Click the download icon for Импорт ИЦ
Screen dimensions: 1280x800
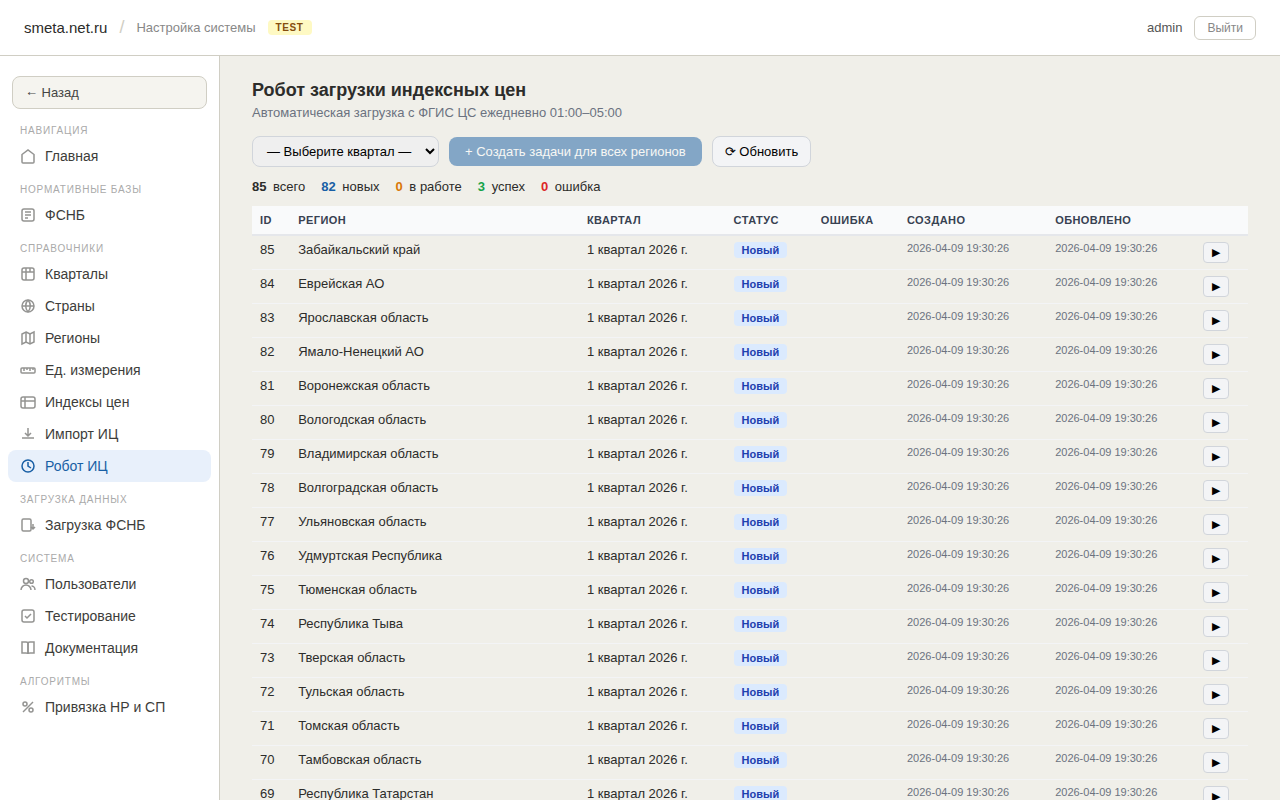coord(28,434)
